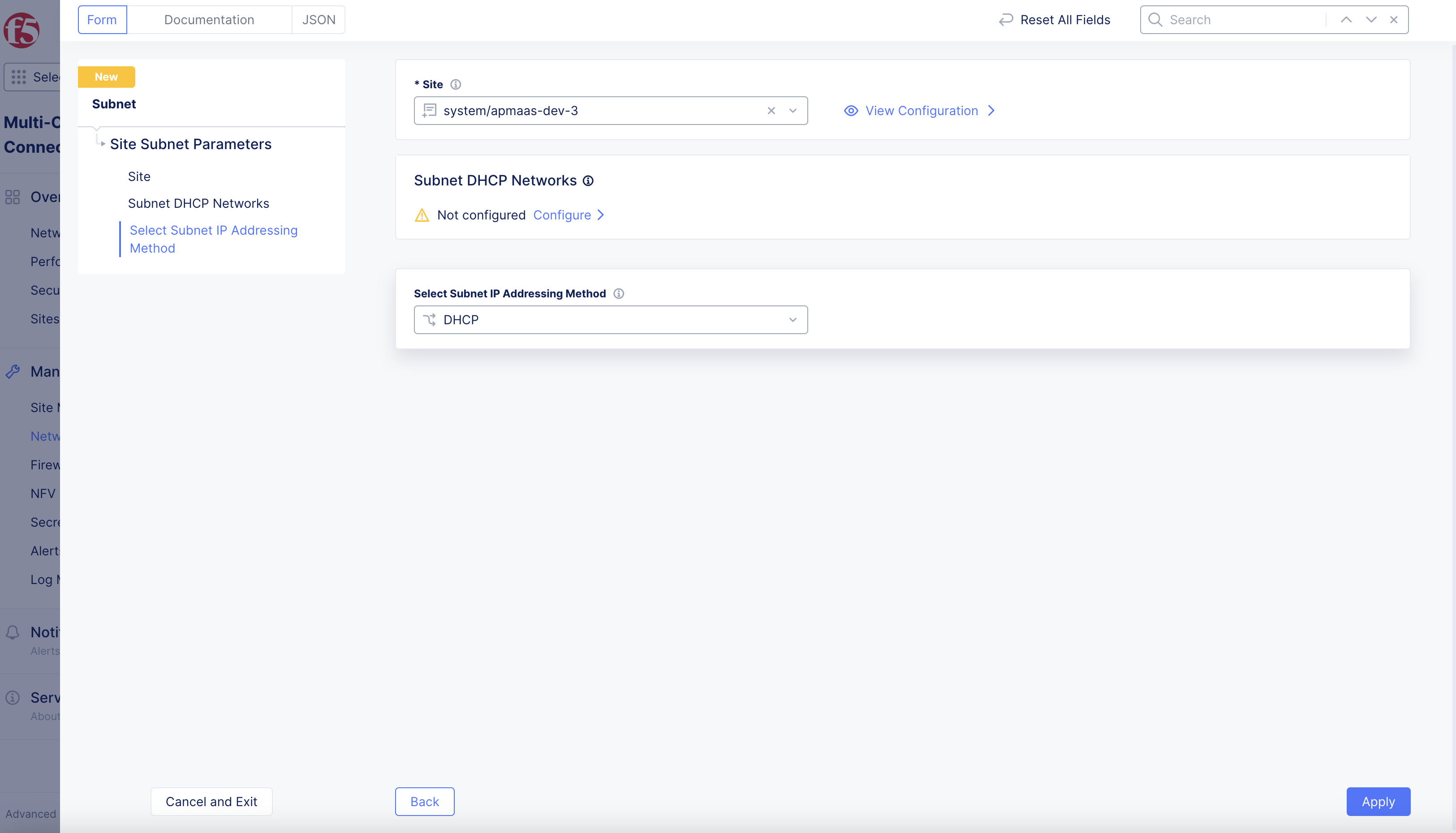Click the Not configured status text

pyautogui.click(x=481, y=215)
